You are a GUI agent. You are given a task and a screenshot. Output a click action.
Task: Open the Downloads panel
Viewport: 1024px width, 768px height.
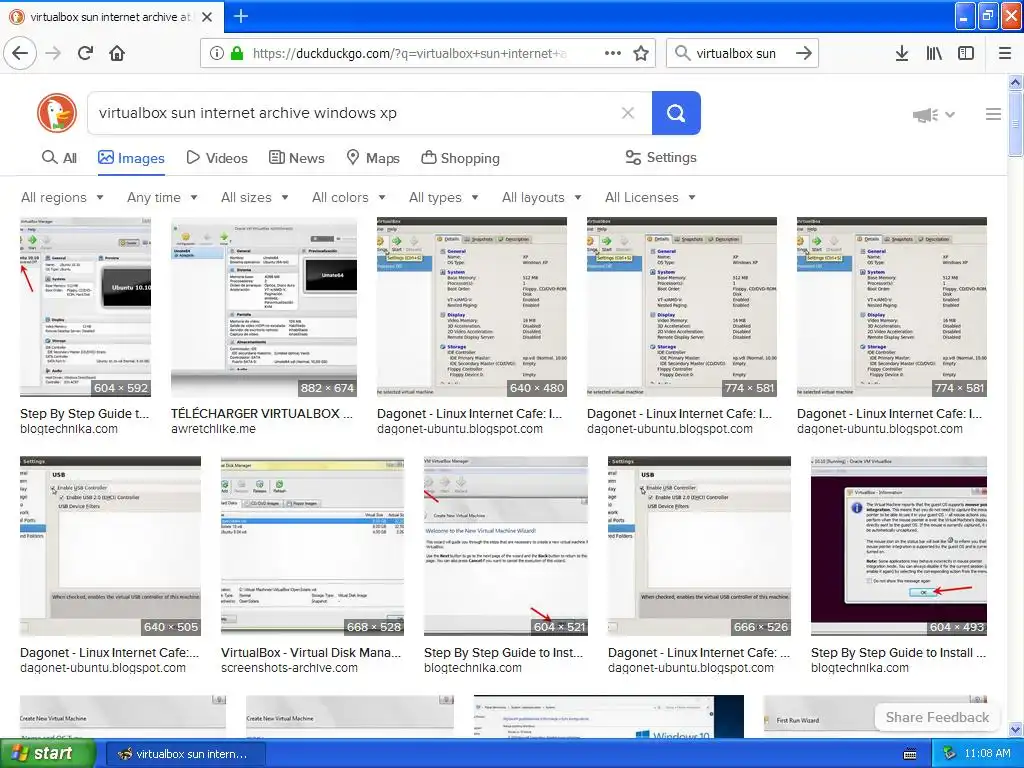902,53
